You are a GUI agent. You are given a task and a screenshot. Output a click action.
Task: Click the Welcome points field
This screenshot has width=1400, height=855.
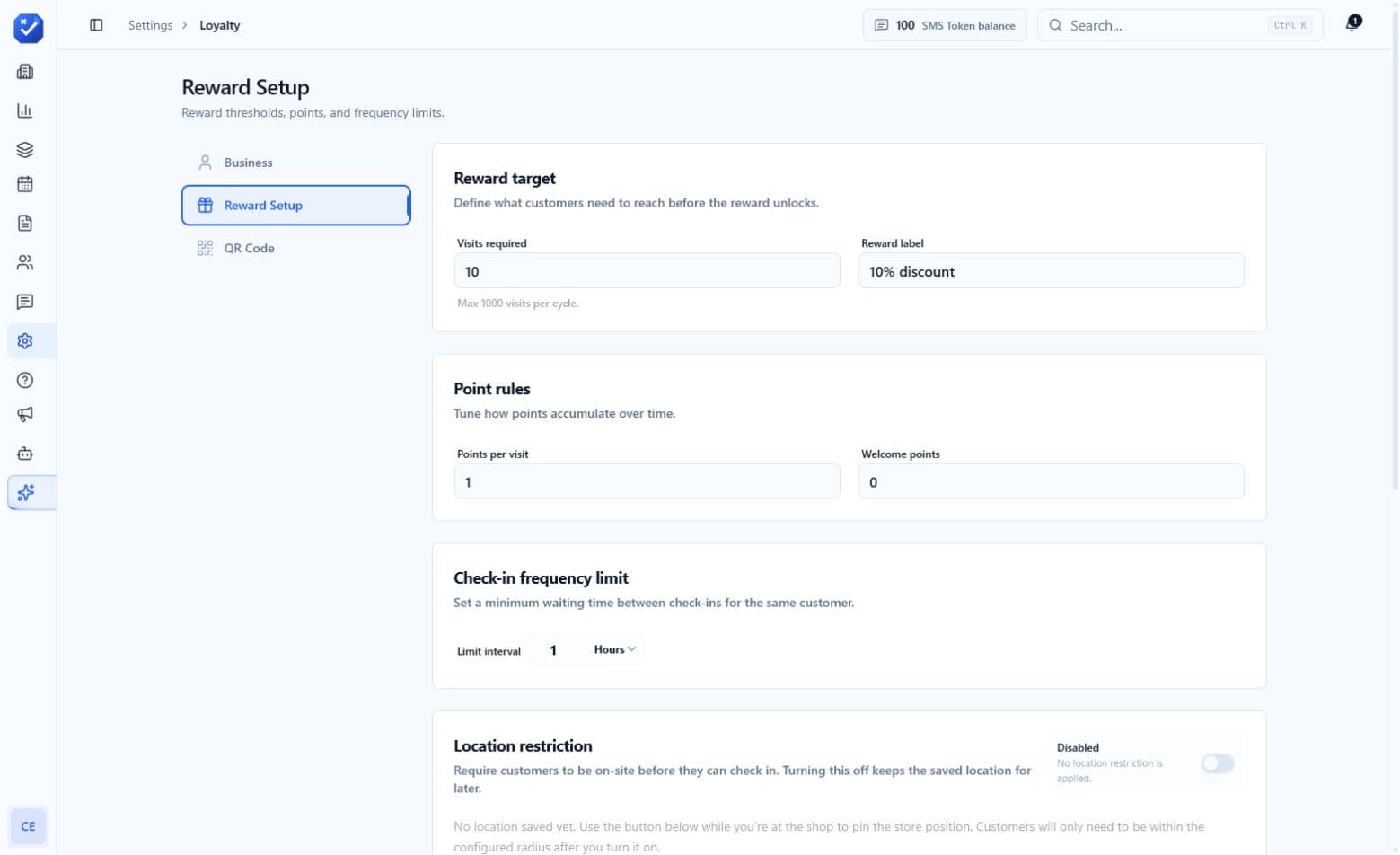click(1051, 482)
